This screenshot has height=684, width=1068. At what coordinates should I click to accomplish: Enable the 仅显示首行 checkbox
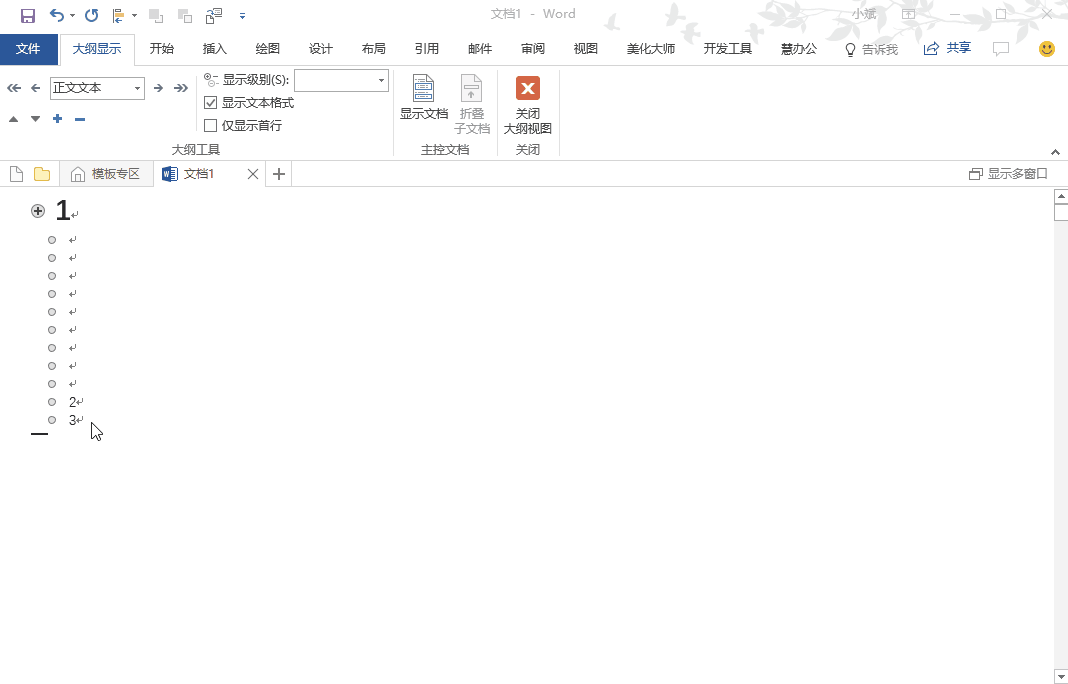click(210, 125)
